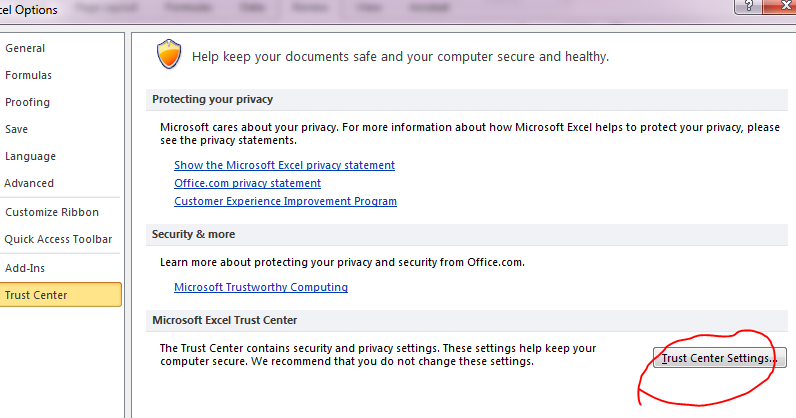Open the Customize Ribbon page
Viewport: 796px width, 418px height.
[52, 212]
